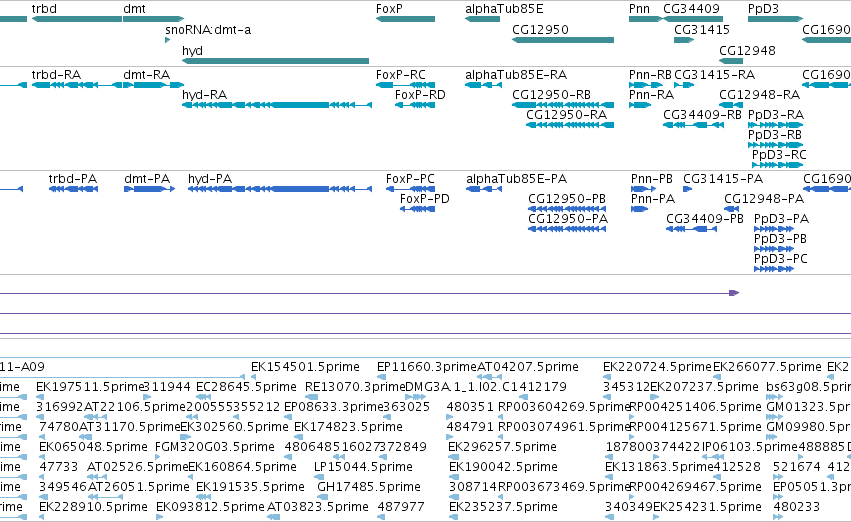Select EST EK190042.5prime
The height and width of the screenshot is (522, 851).
click(x=503, y=467)
